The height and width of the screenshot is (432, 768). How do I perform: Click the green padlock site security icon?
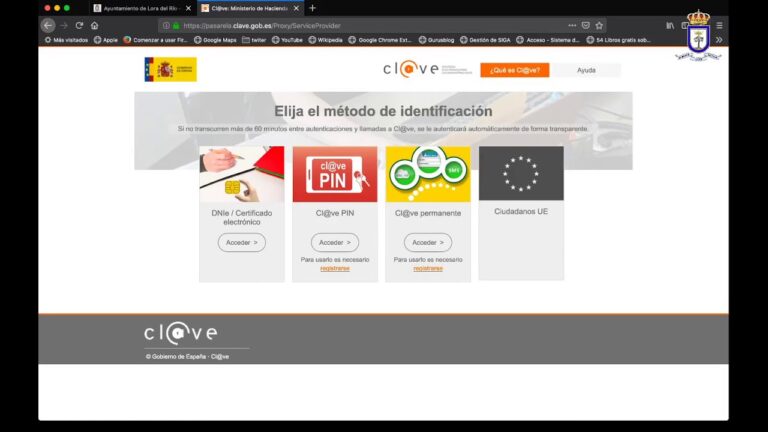click(x=176, y=25)
